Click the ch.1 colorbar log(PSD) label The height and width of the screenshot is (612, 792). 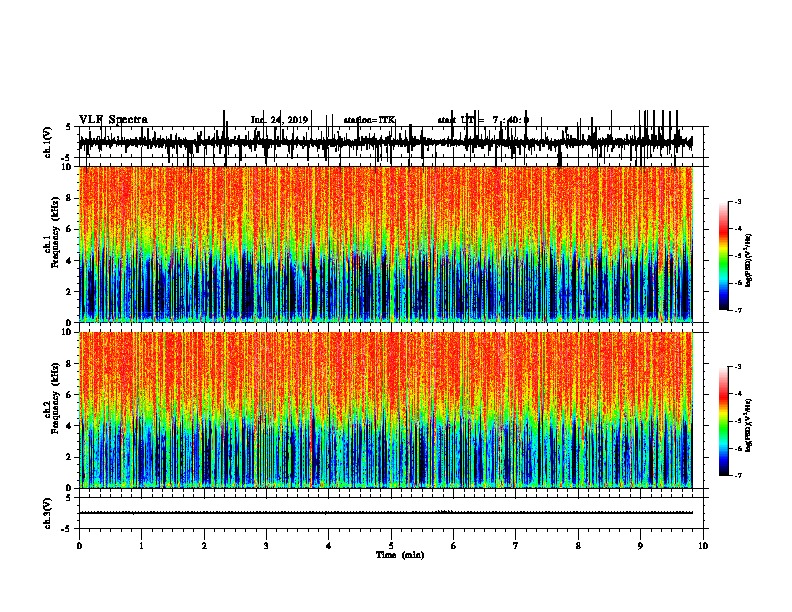749,261
